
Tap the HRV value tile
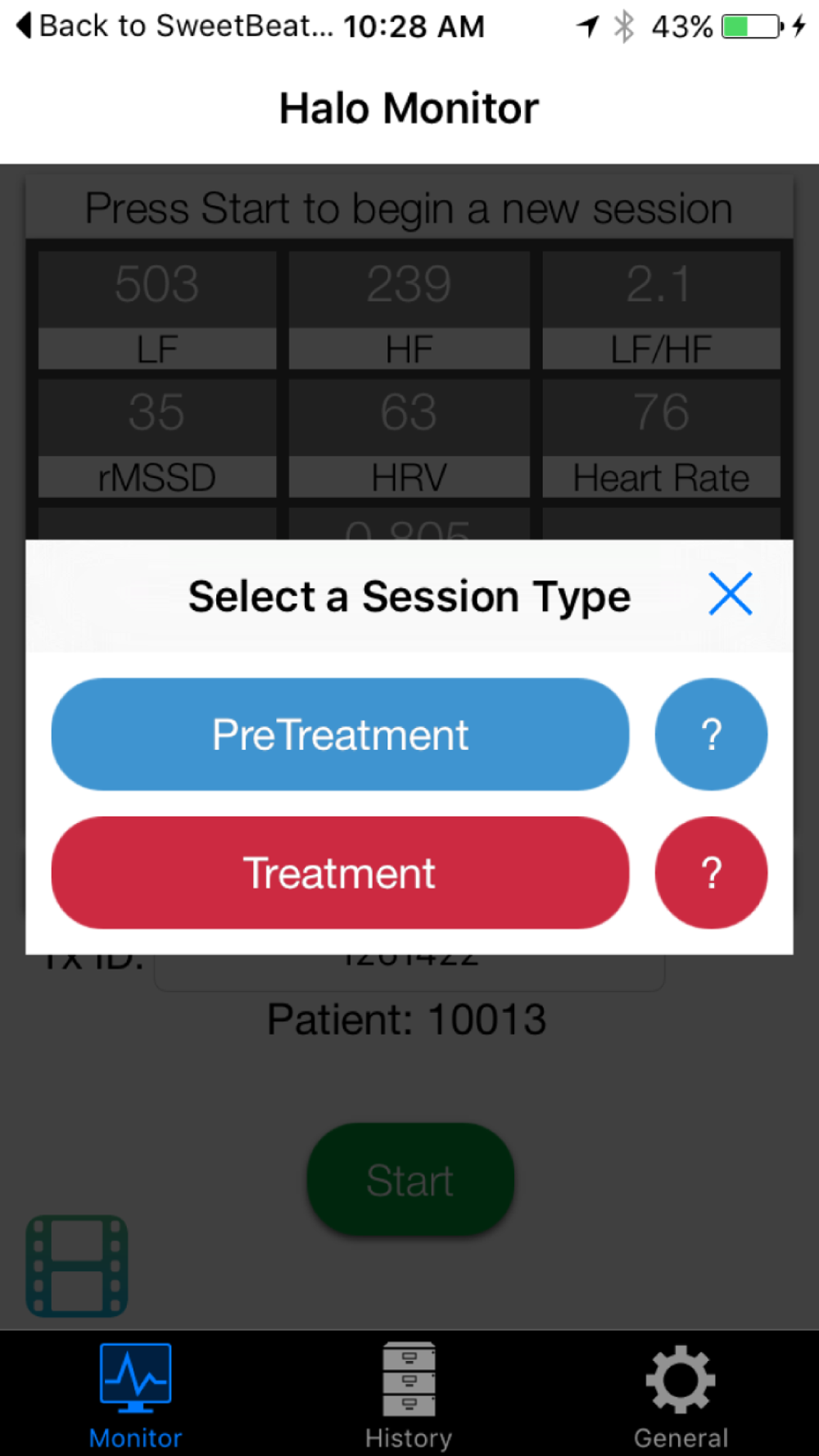point(409,438)
